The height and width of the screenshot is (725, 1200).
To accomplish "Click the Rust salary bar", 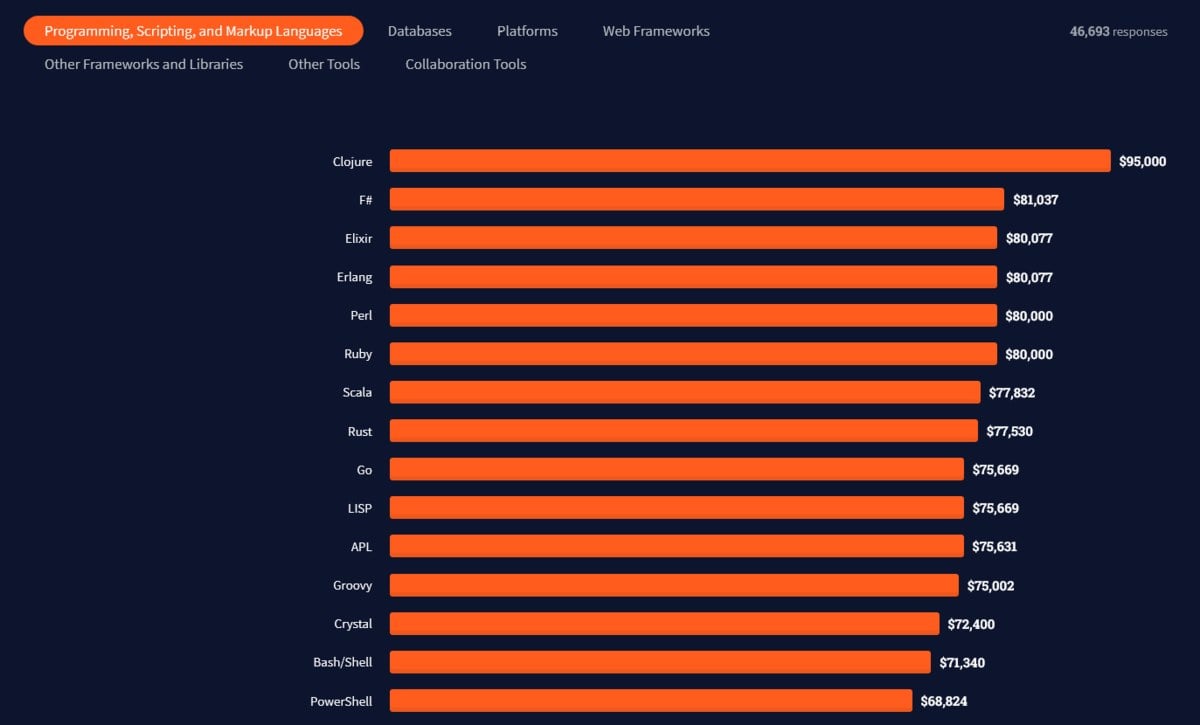I will click(x=684, y=431).
